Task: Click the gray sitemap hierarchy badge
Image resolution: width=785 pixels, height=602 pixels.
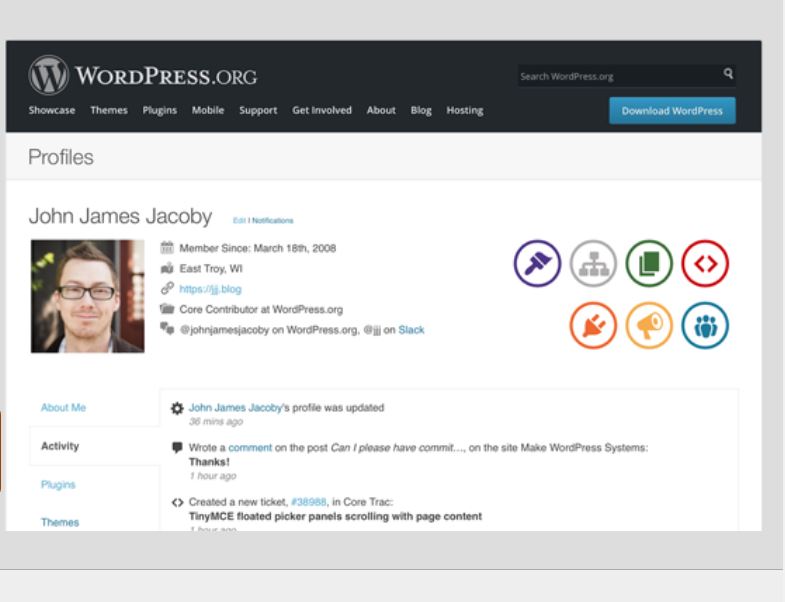Action: (593, 263)
